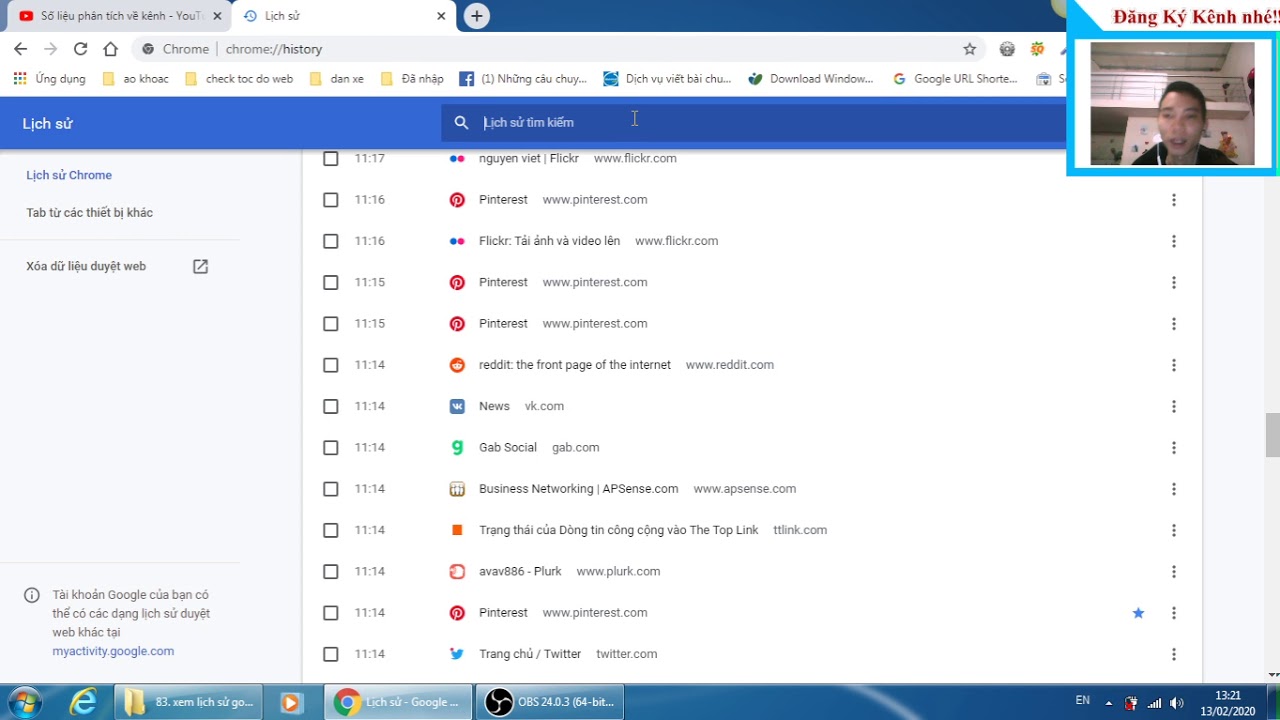Open the three-dot menu for Gab Social

pos(1173,447)
